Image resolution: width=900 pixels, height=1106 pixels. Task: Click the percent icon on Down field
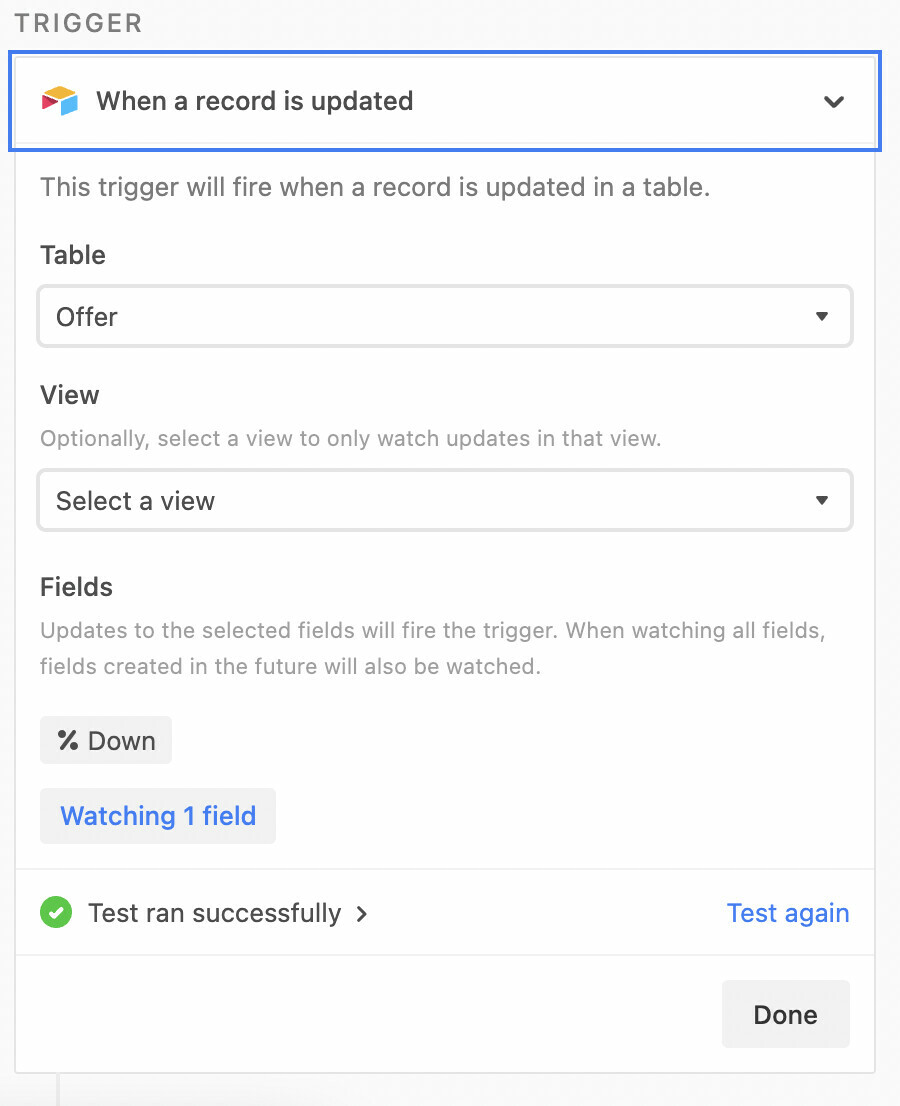[x=68, y=740]
